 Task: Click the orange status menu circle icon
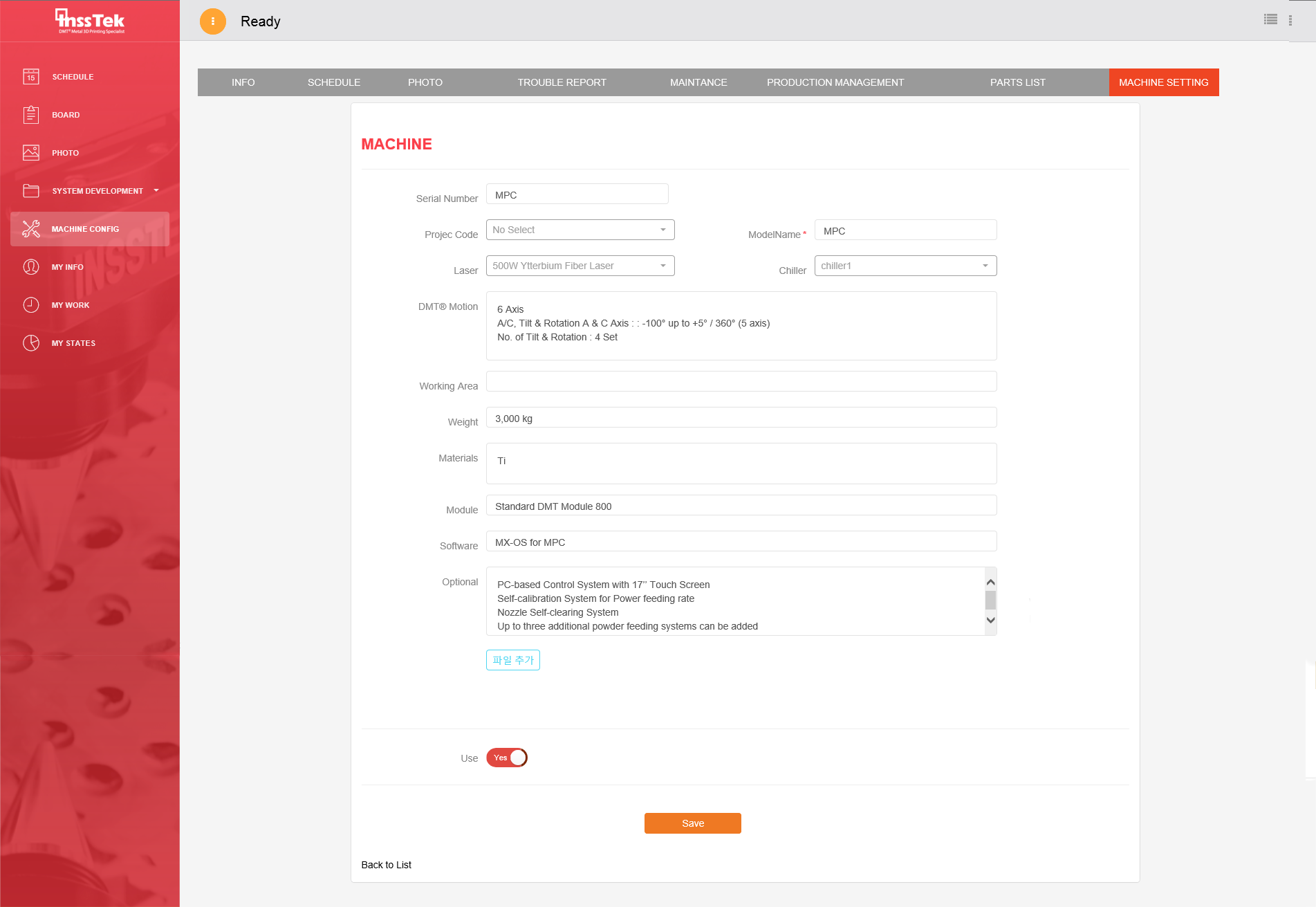[213, 21]
